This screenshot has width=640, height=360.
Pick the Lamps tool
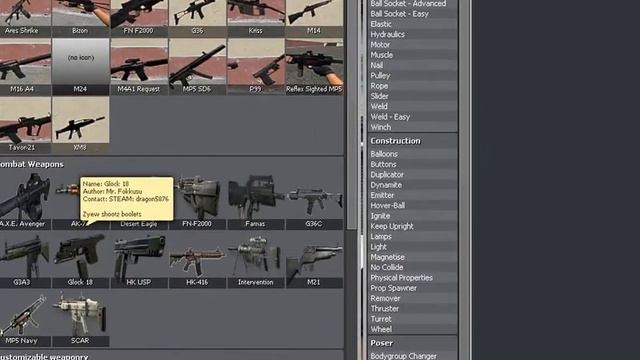412,236
